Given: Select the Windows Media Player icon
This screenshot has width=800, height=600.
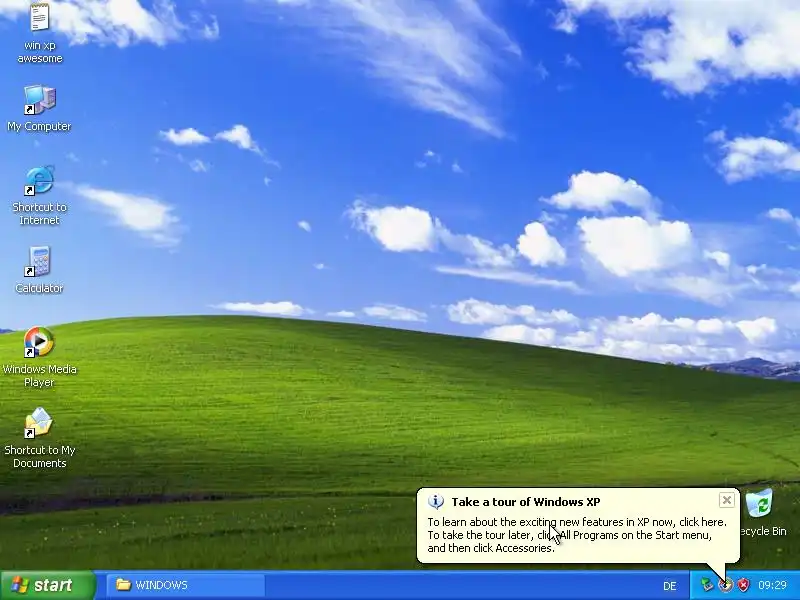Looking at the screenshot, I should (39, 342).
